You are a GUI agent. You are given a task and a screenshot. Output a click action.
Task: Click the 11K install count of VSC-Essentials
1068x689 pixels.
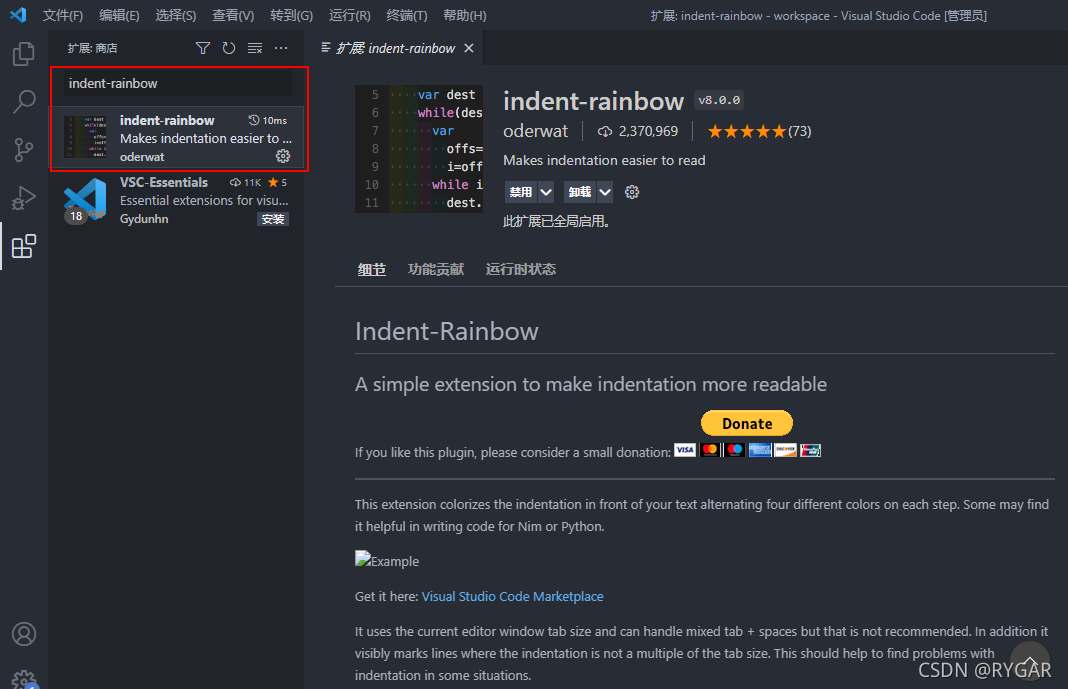[x=246, y=182]
